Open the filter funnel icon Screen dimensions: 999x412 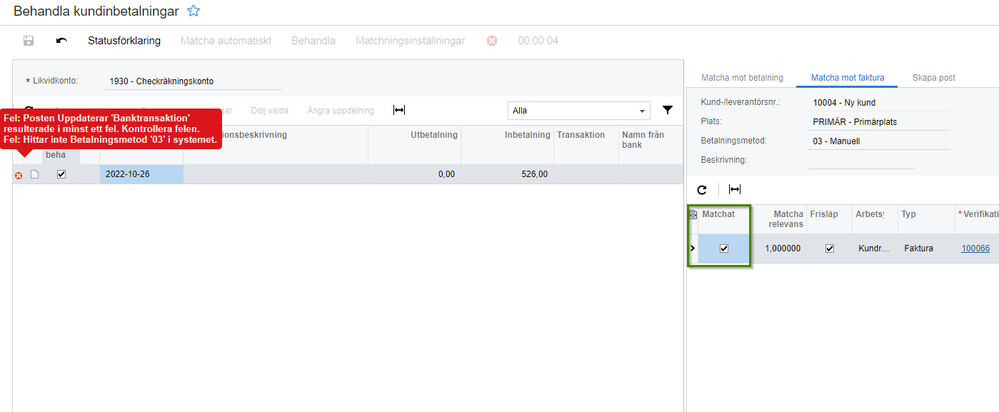[667, 110]
